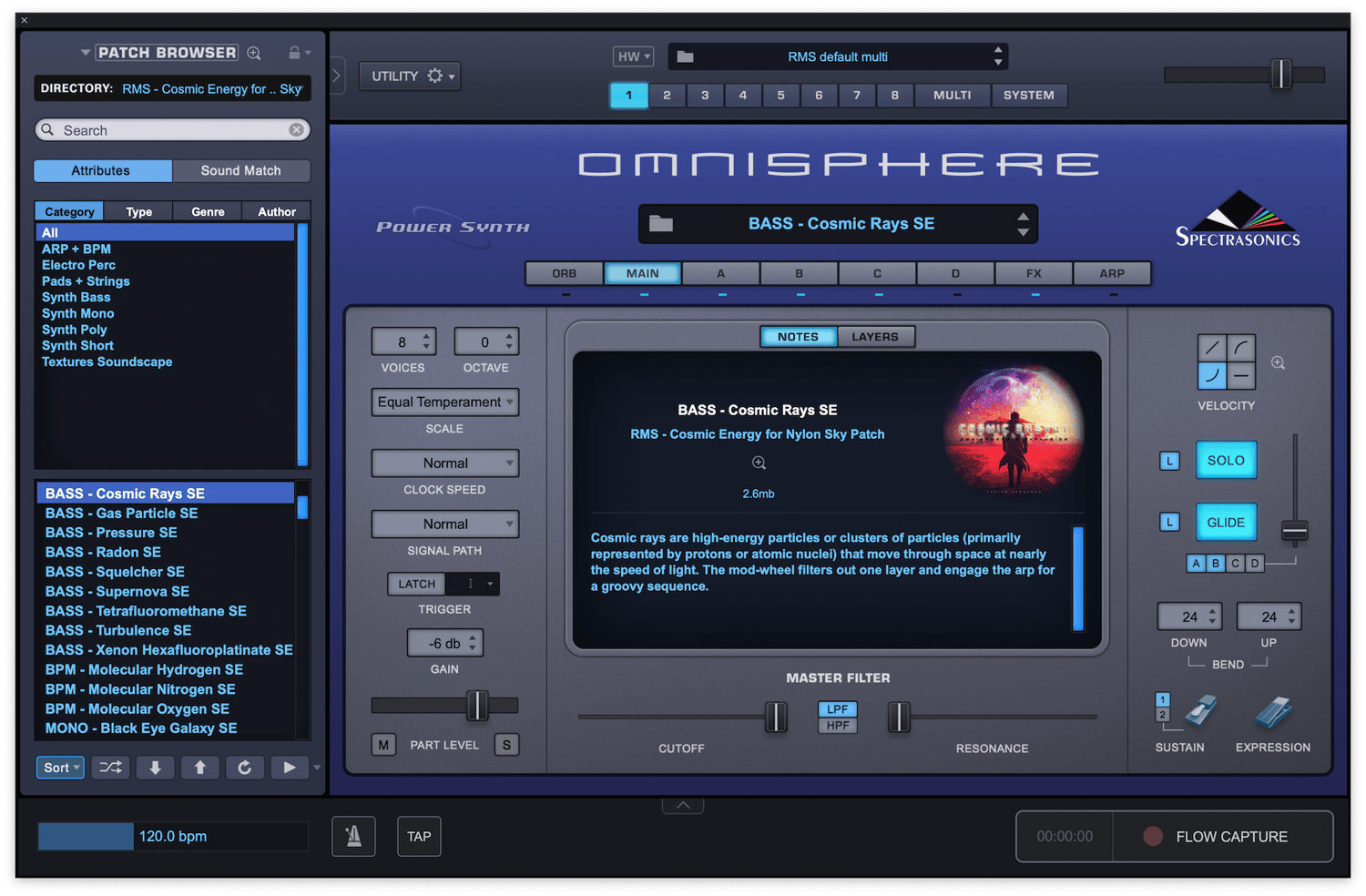Collapse the patch browser with side arrow
1366x896 pixels.
tap(337, 76)
